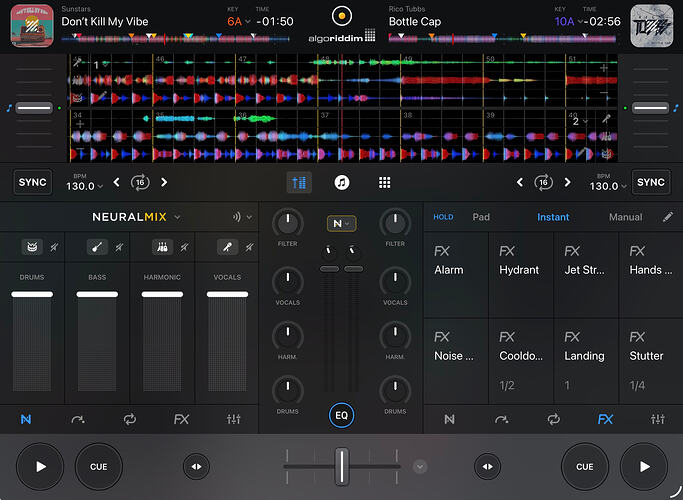
Task: Open the music library icon
Action: [x=342, y=182]
